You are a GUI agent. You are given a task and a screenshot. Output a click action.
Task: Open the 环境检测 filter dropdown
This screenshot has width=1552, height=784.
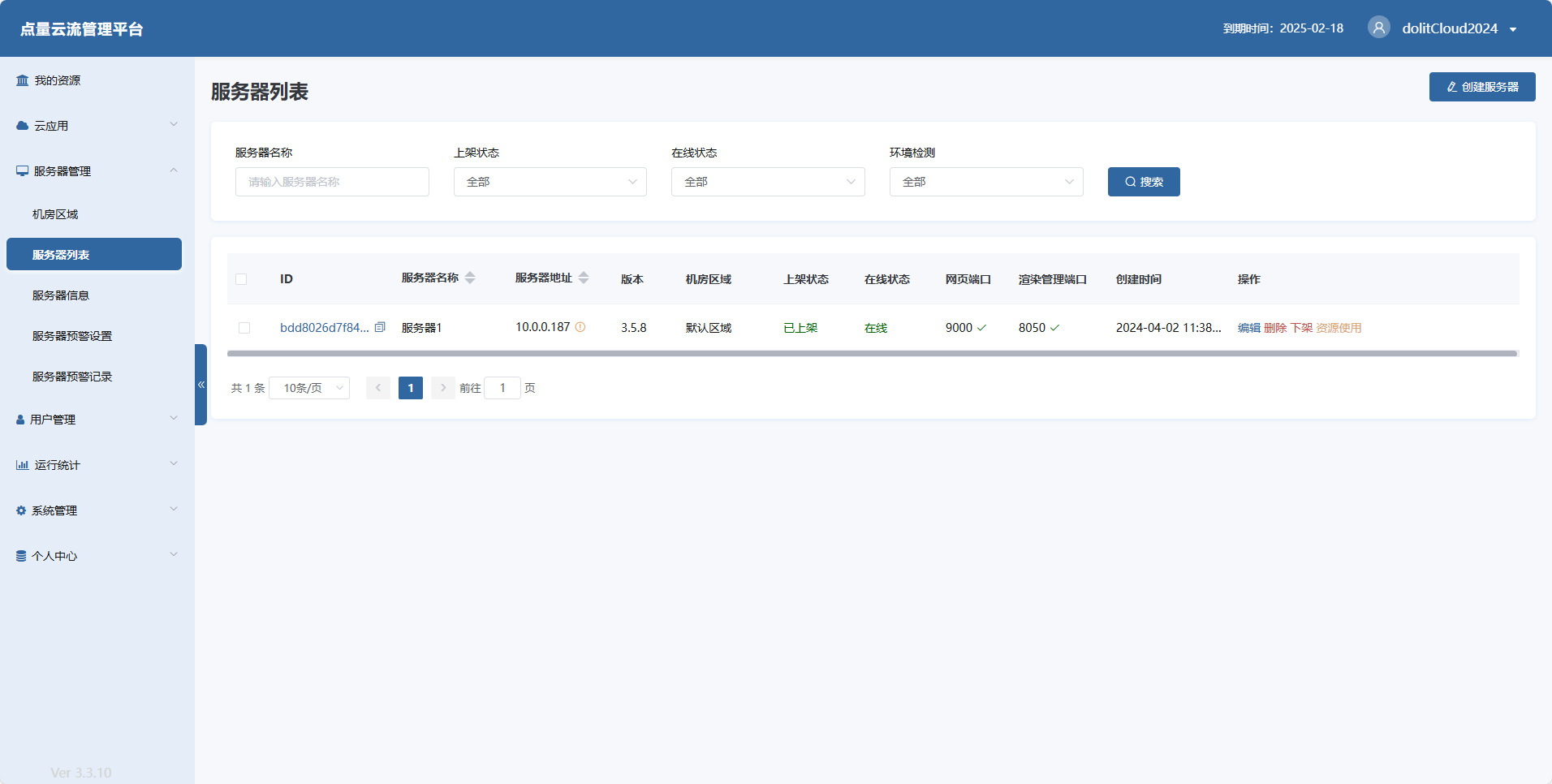click(x=985, y=182)
